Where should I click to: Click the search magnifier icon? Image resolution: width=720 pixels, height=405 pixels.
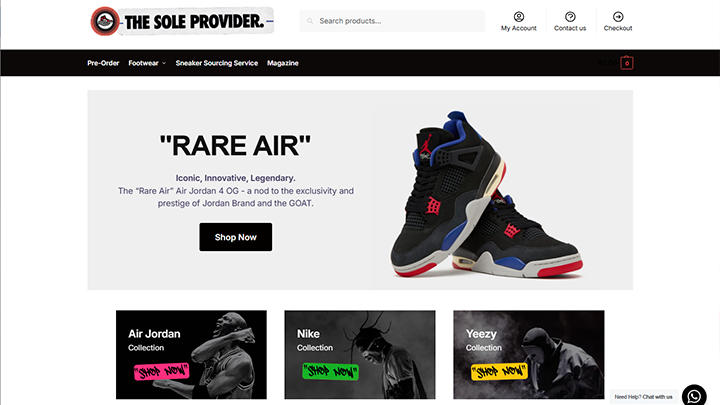[x=310, y=21]
